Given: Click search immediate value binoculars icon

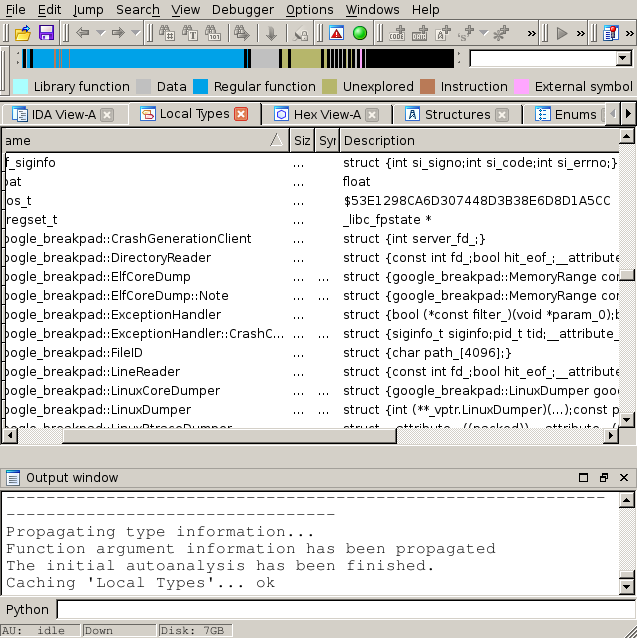Looking at the screenshot, I should click(167, 33).
